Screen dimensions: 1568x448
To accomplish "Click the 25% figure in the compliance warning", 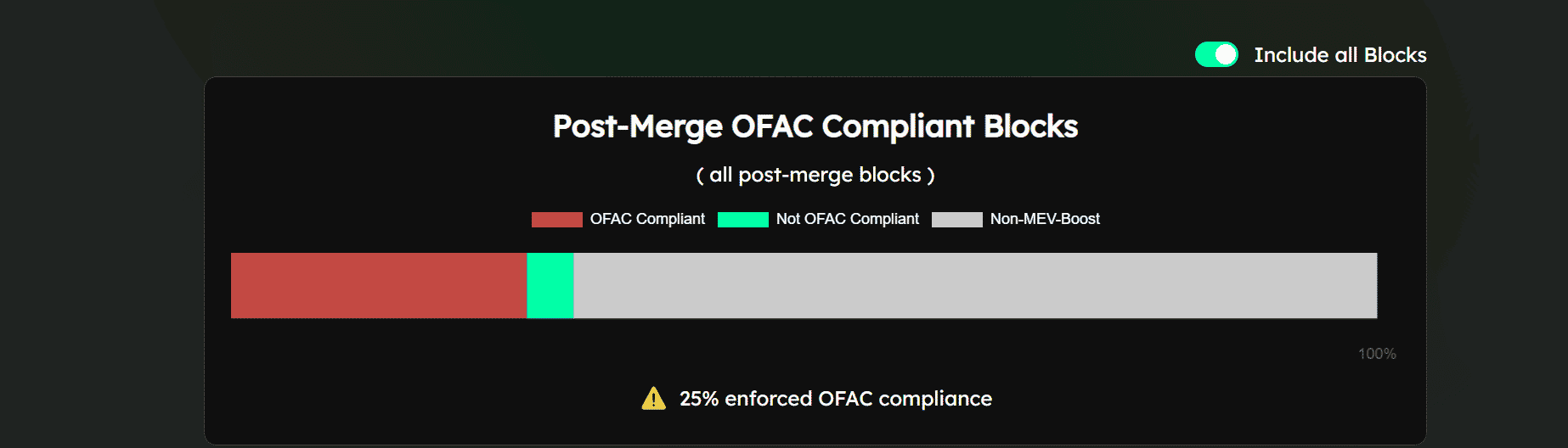I will [699, 399].
